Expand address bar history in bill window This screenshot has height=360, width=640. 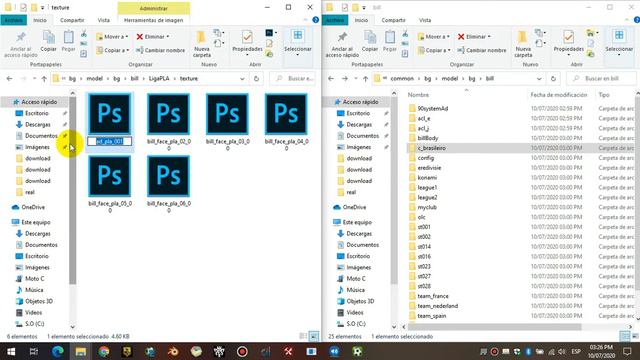[x=539, y=78]
